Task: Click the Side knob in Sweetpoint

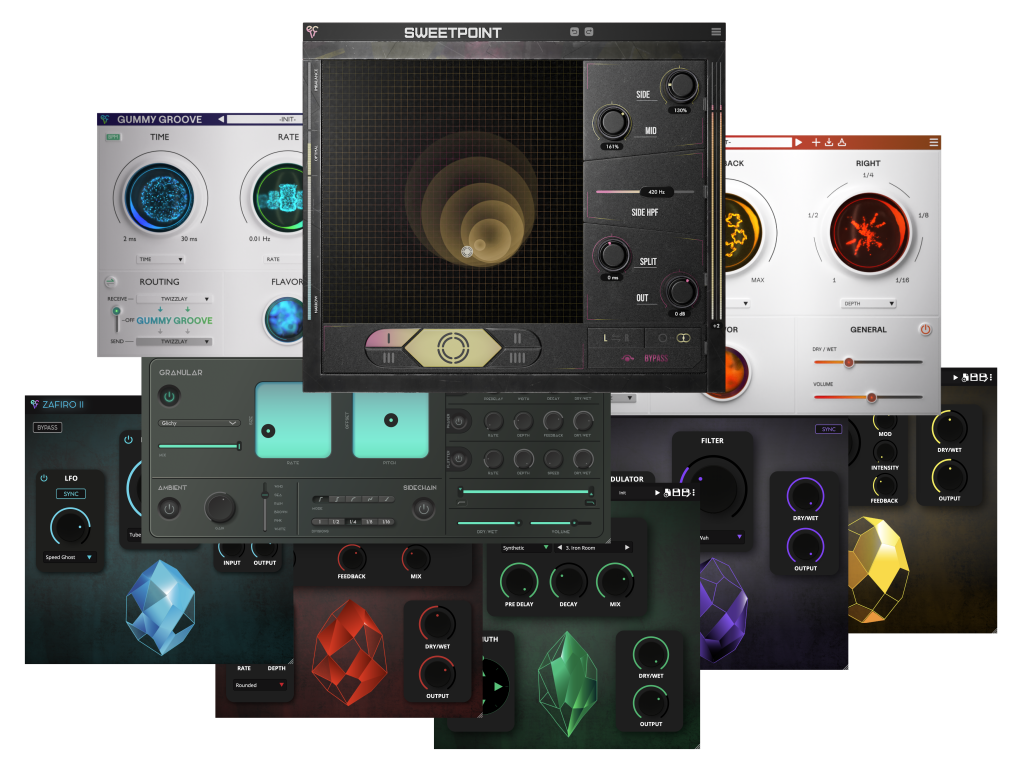Action: click(x=680, y=86)
